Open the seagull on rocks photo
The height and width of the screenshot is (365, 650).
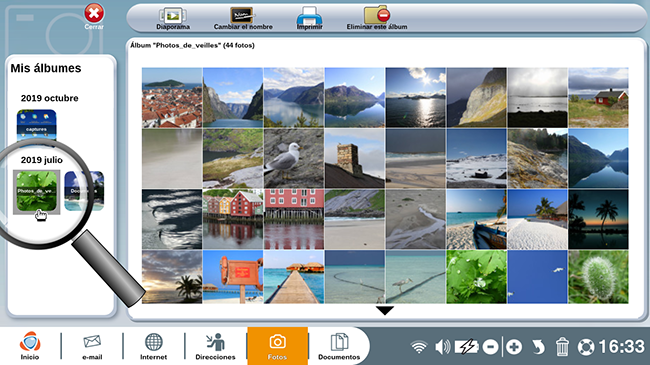[x=293, y=158]
